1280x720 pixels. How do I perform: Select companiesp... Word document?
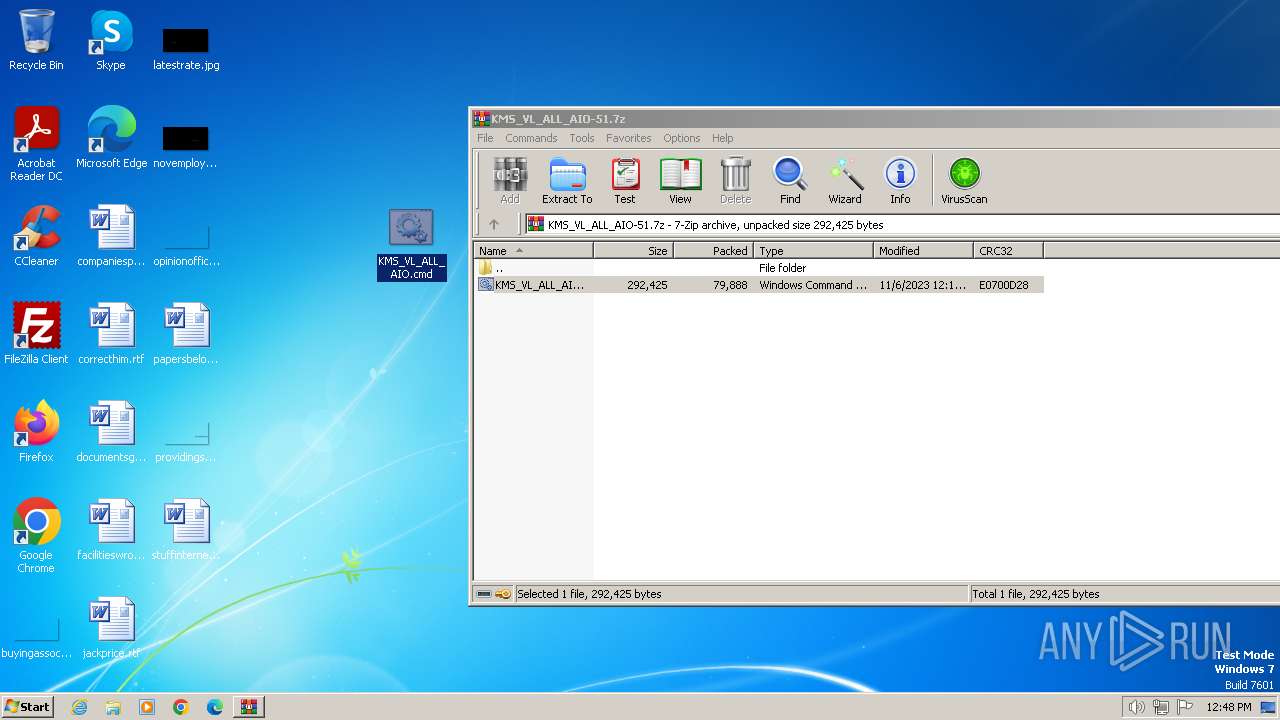click(x=111, y=236)
